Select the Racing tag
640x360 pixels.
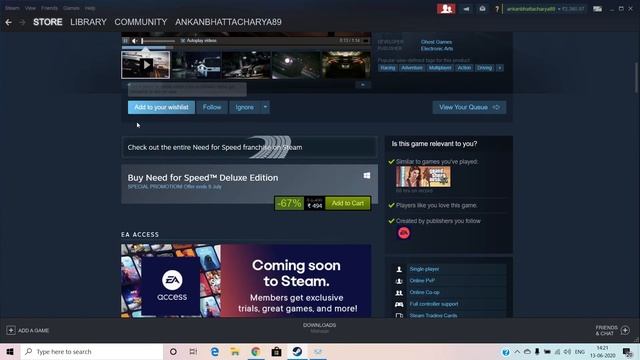pos(388,68)
